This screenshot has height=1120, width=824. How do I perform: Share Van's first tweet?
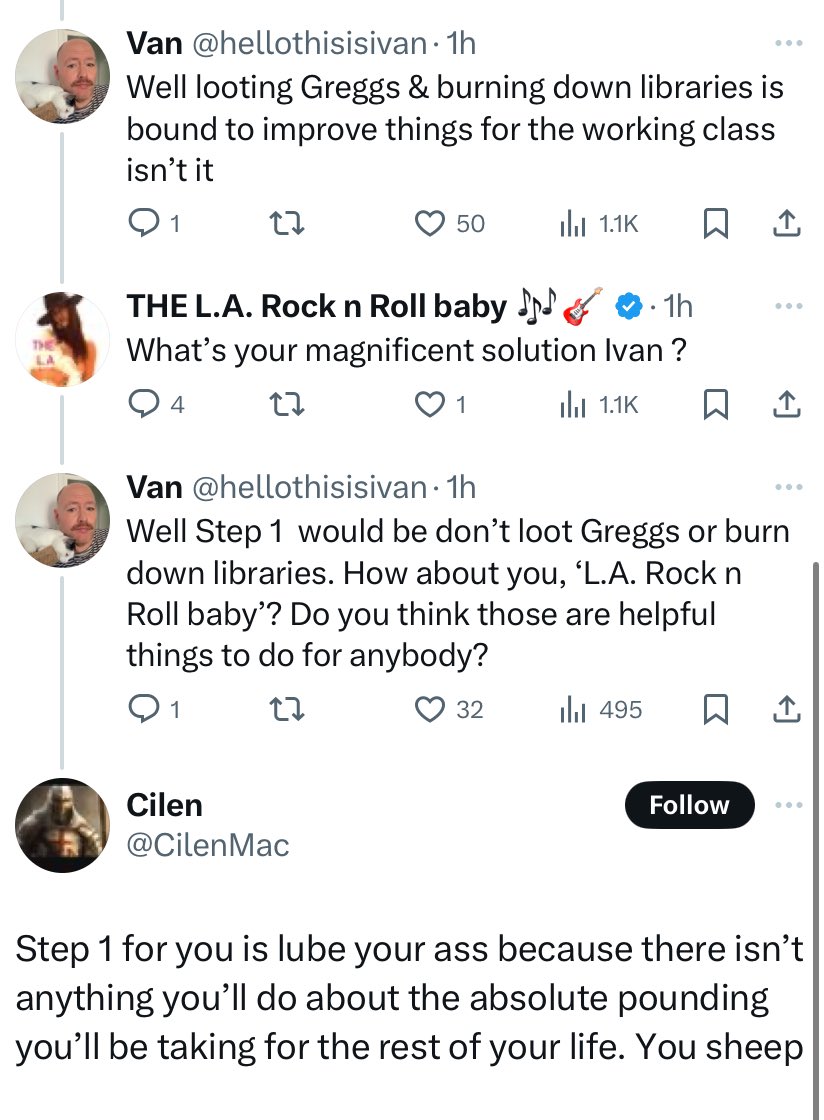pos(787,224)
